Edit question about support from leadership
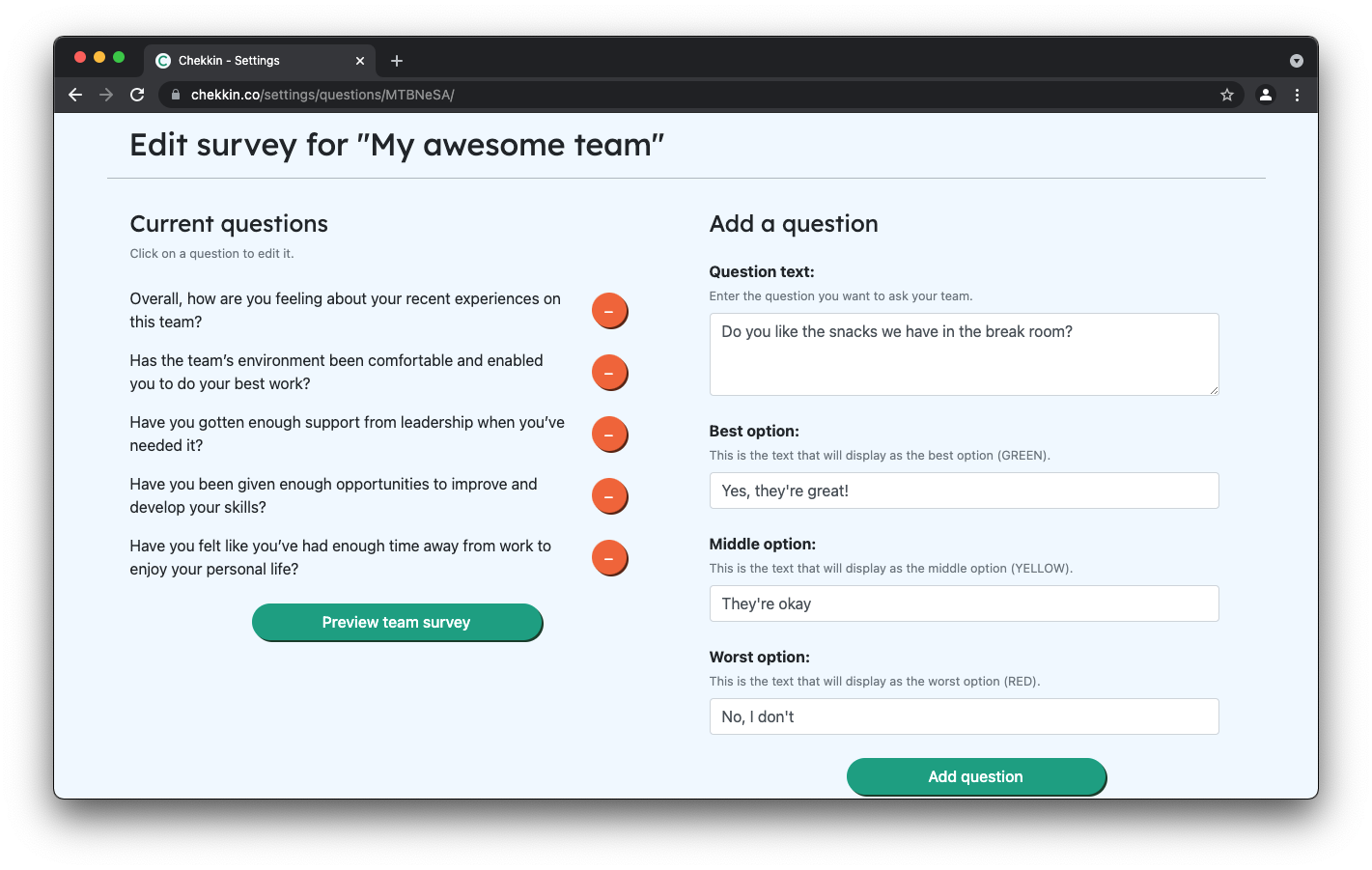 (x=348, y=435)
